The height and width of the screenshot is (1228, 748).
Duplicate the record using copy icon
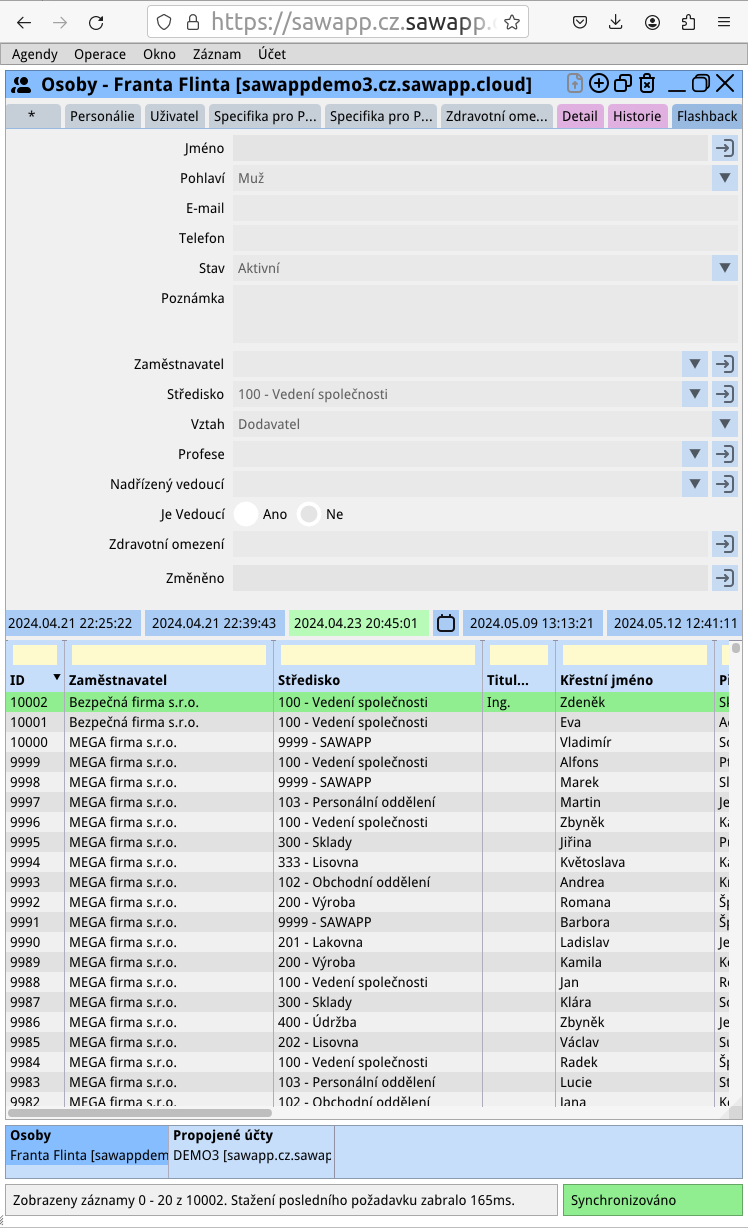tap(623, 84)
